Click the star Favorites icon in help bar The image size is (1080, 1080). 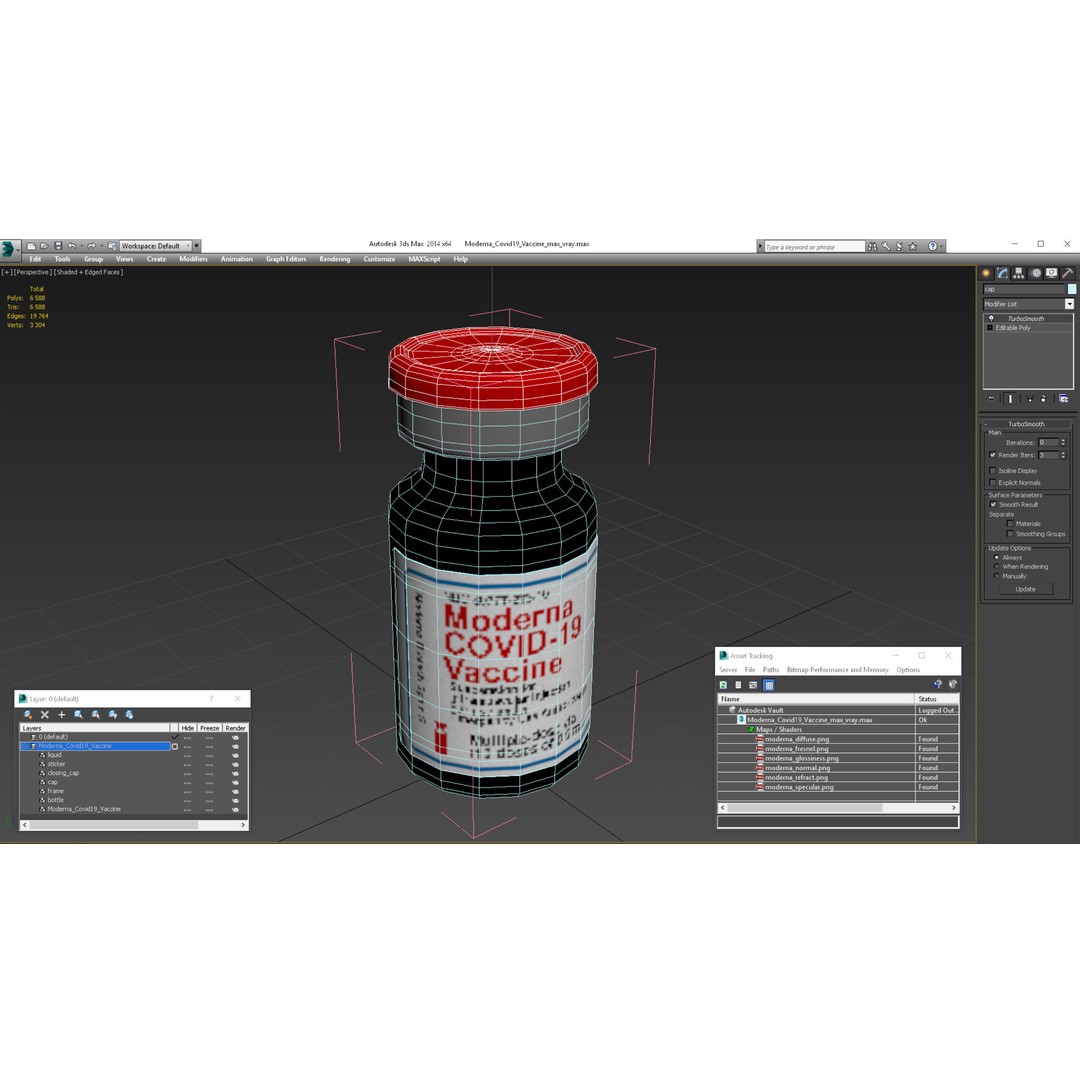(x=913, y=247)
